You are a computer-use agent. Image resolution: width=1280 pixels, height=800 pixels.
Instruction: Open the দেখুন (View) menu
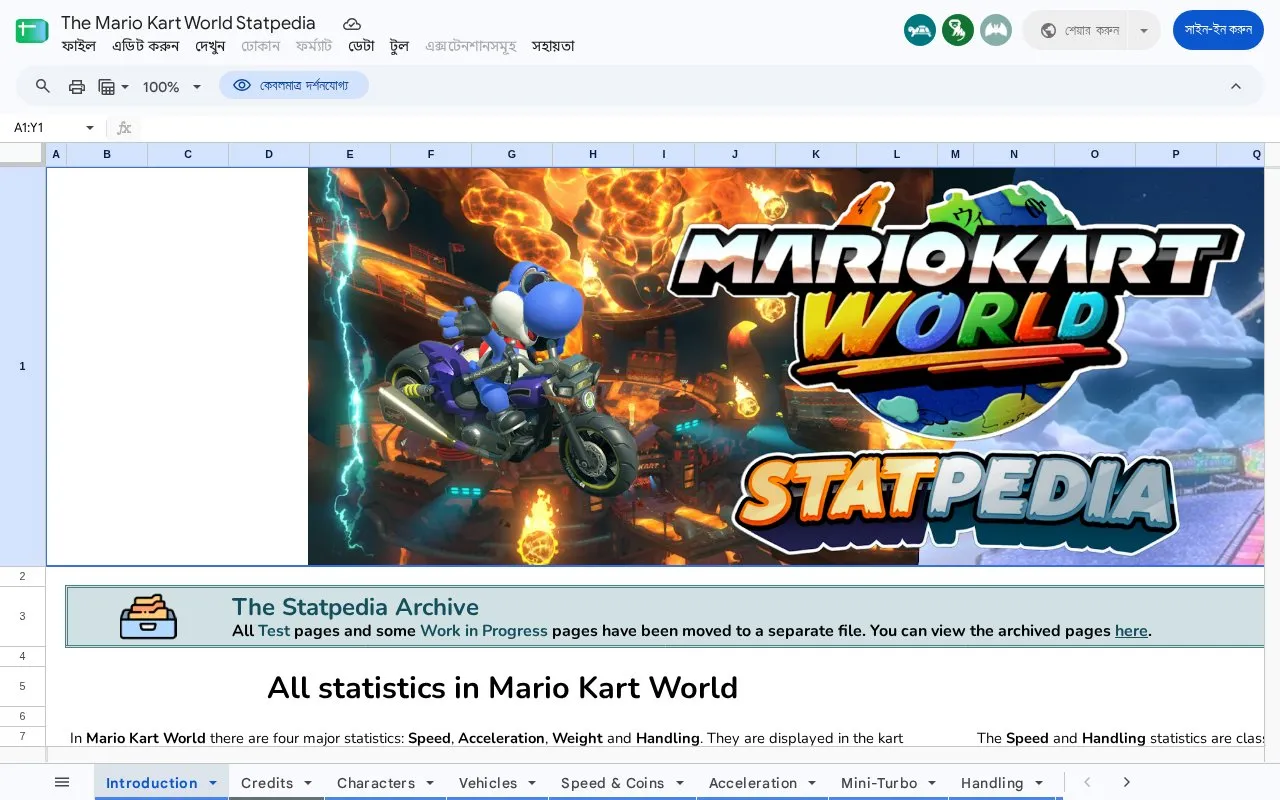click(210, 46)
